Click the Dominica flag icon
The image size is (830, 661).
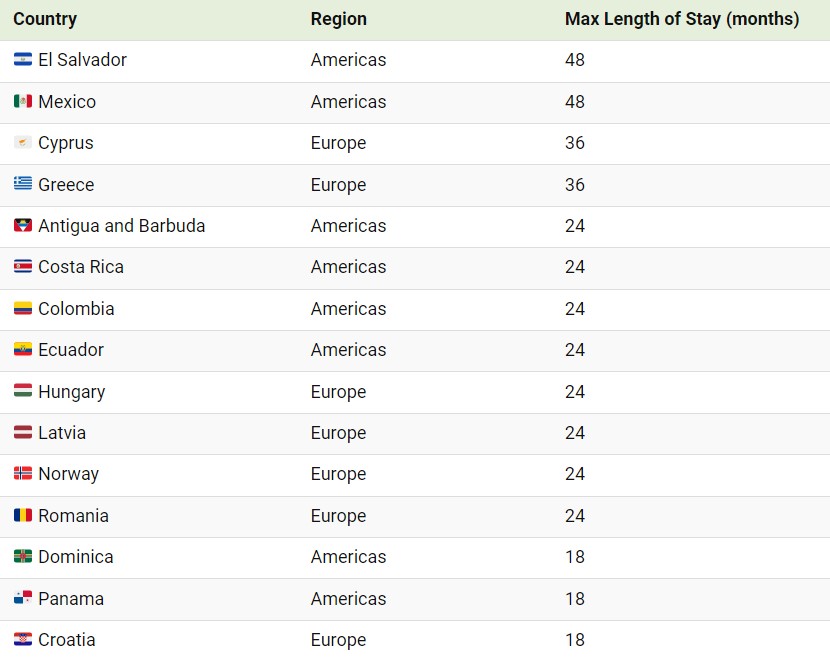[x=23, y=556]
